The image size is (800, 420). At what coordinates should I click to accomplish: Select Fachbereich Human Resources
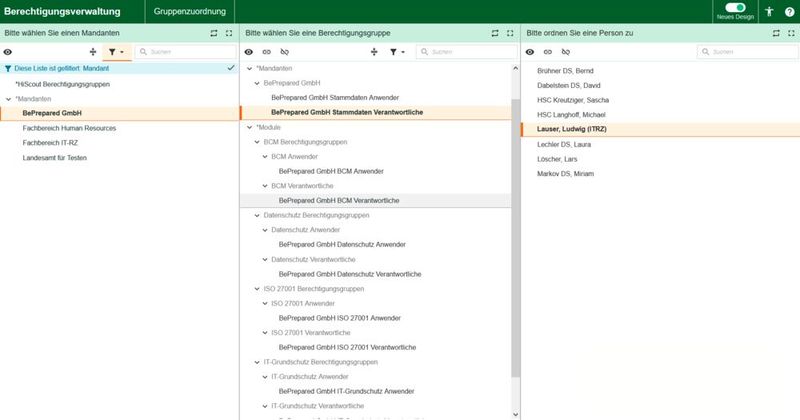(69, 128)
